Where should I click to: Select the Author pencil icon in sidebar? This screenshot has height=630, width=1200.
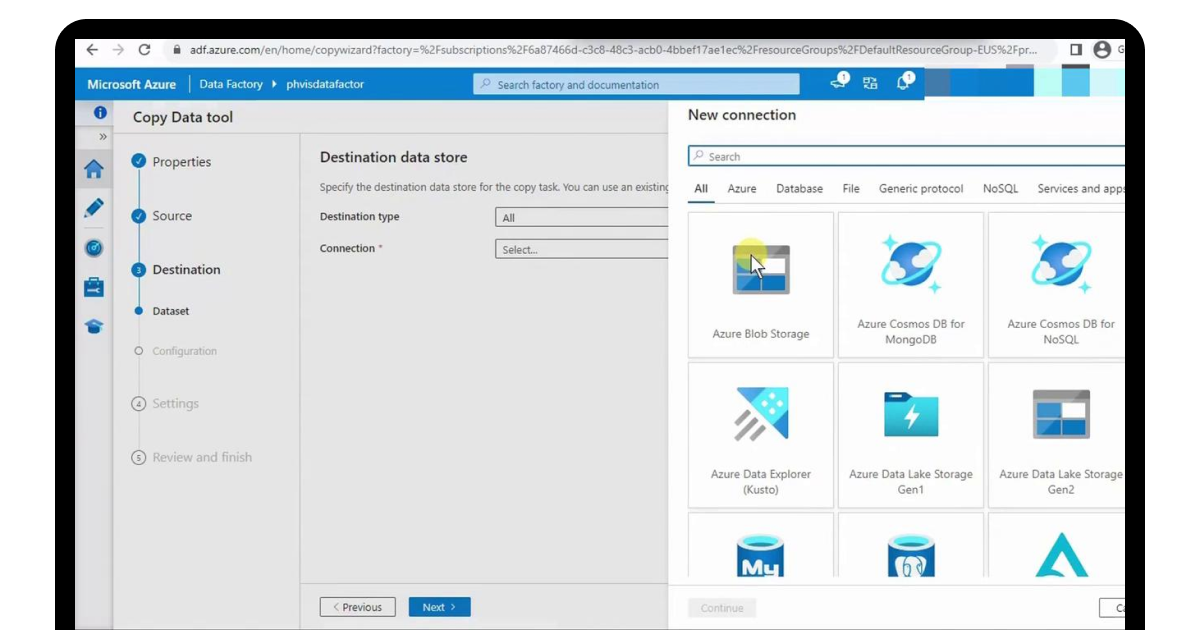click(94, 208)
